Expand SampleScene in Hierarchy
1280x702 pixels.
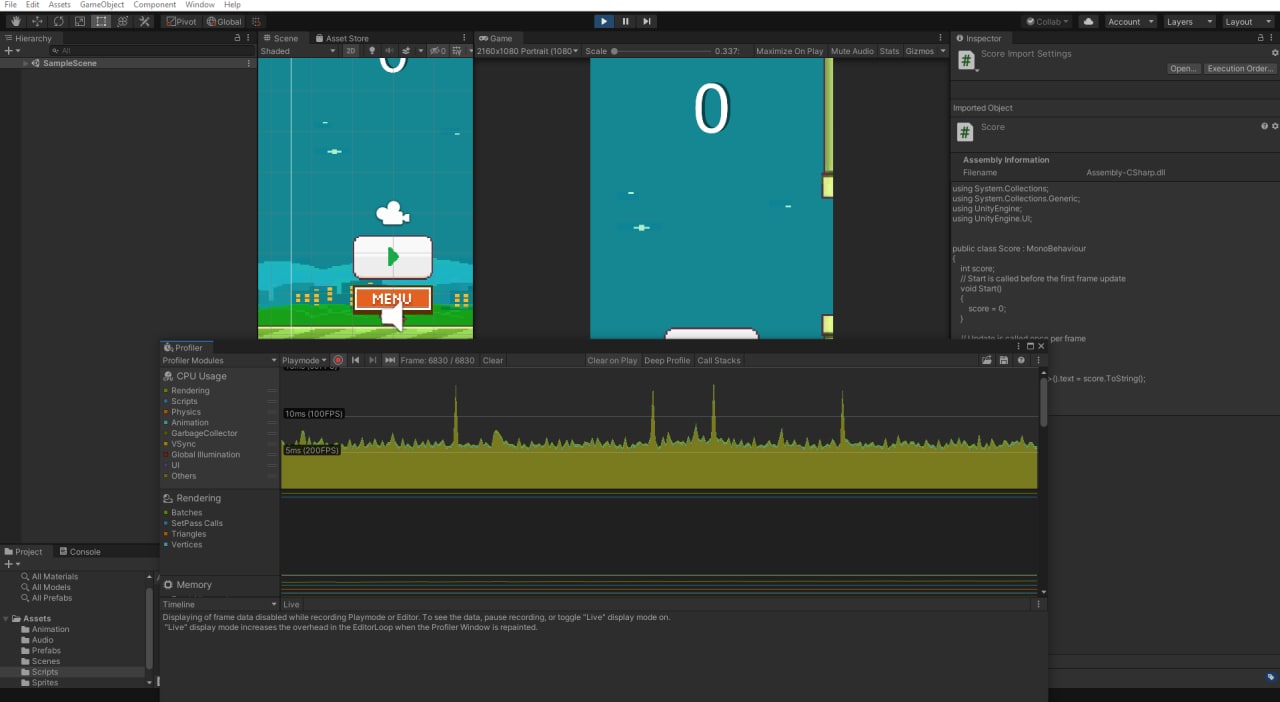pos(27,63)
